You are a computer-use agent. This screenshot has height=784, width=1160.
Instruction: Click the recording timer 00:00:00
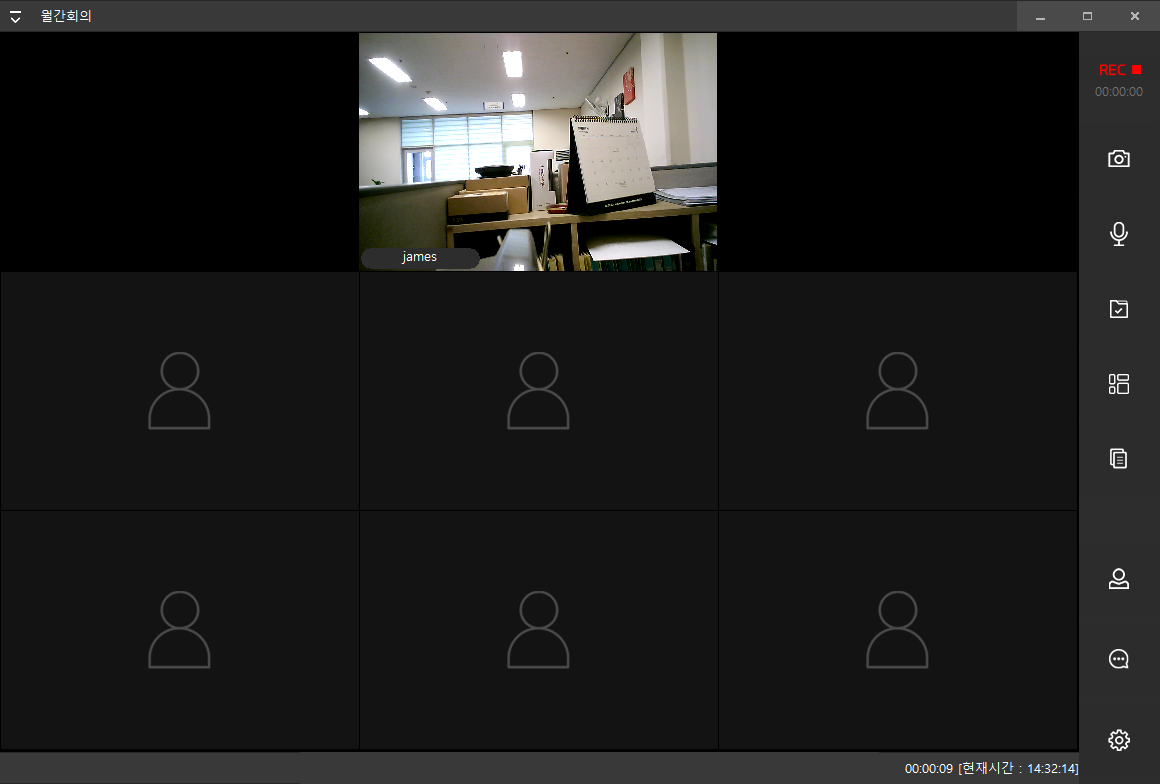(1119, 92)
